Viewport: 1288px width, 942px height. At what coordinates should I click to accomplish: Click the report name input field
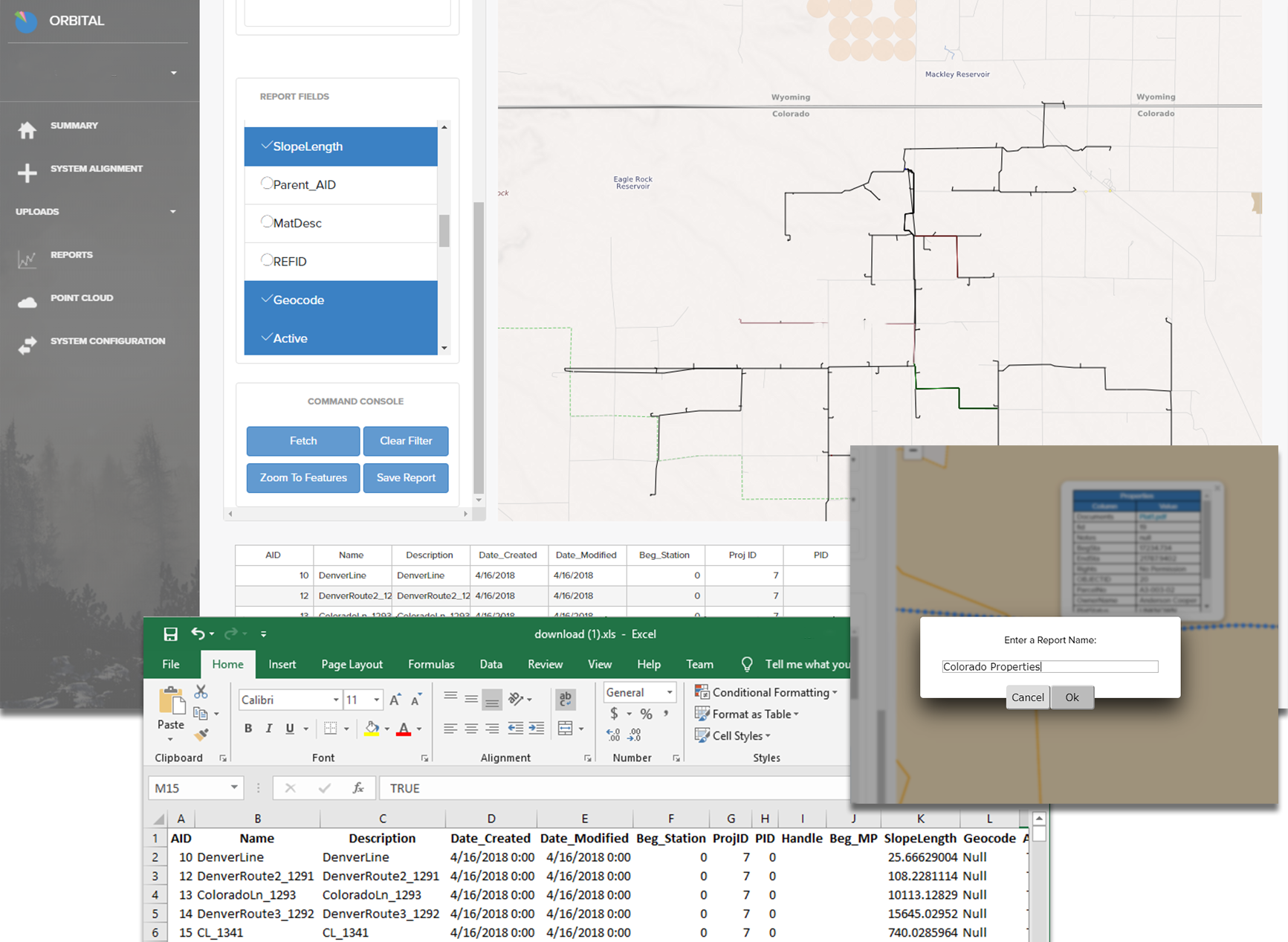[x=1049, y=667]
